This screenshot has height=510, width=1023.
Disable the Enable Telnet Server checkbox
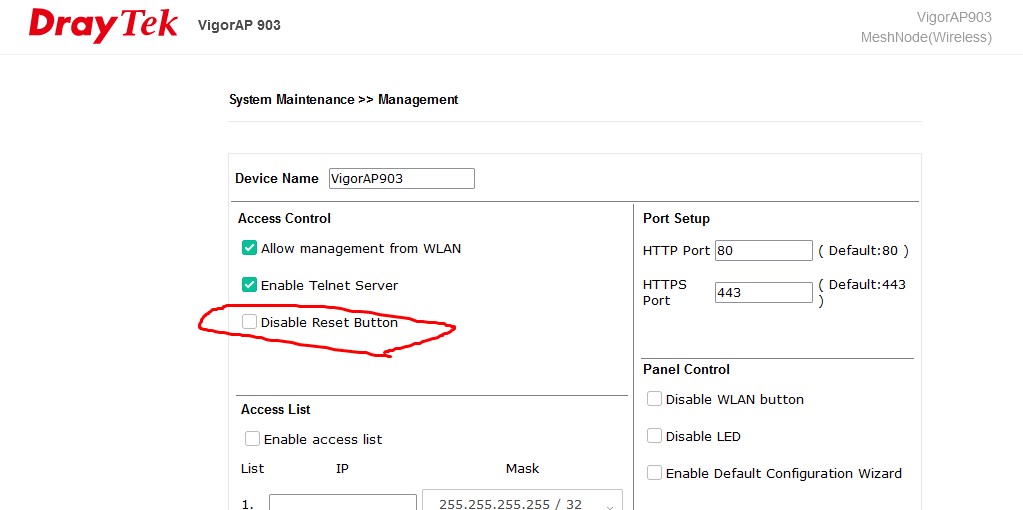click(x=250, y=285)
